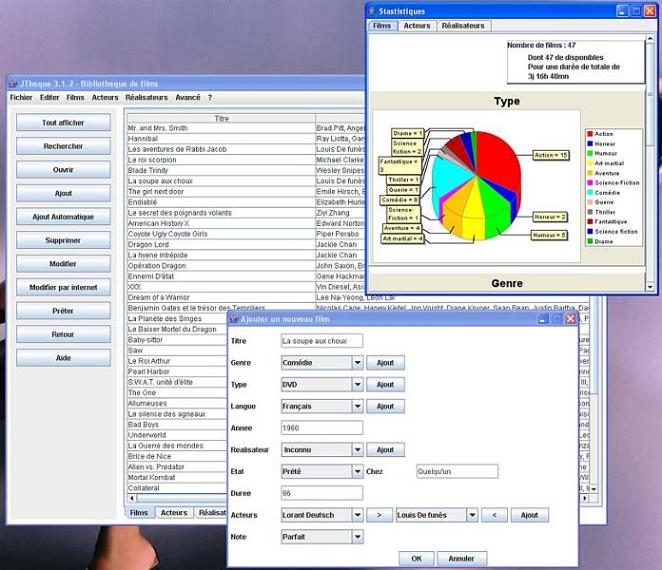Viewport: 662px width, 570px height.
Task: Click the yellow Art martial legend swatch
Action: 590,163
